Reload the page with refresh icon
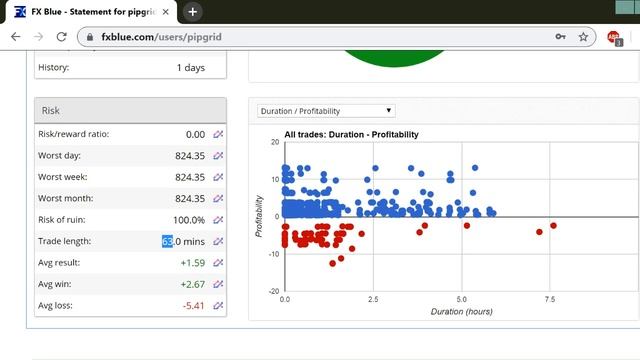This screenshot has width=640, height=360. coord(61,37)
